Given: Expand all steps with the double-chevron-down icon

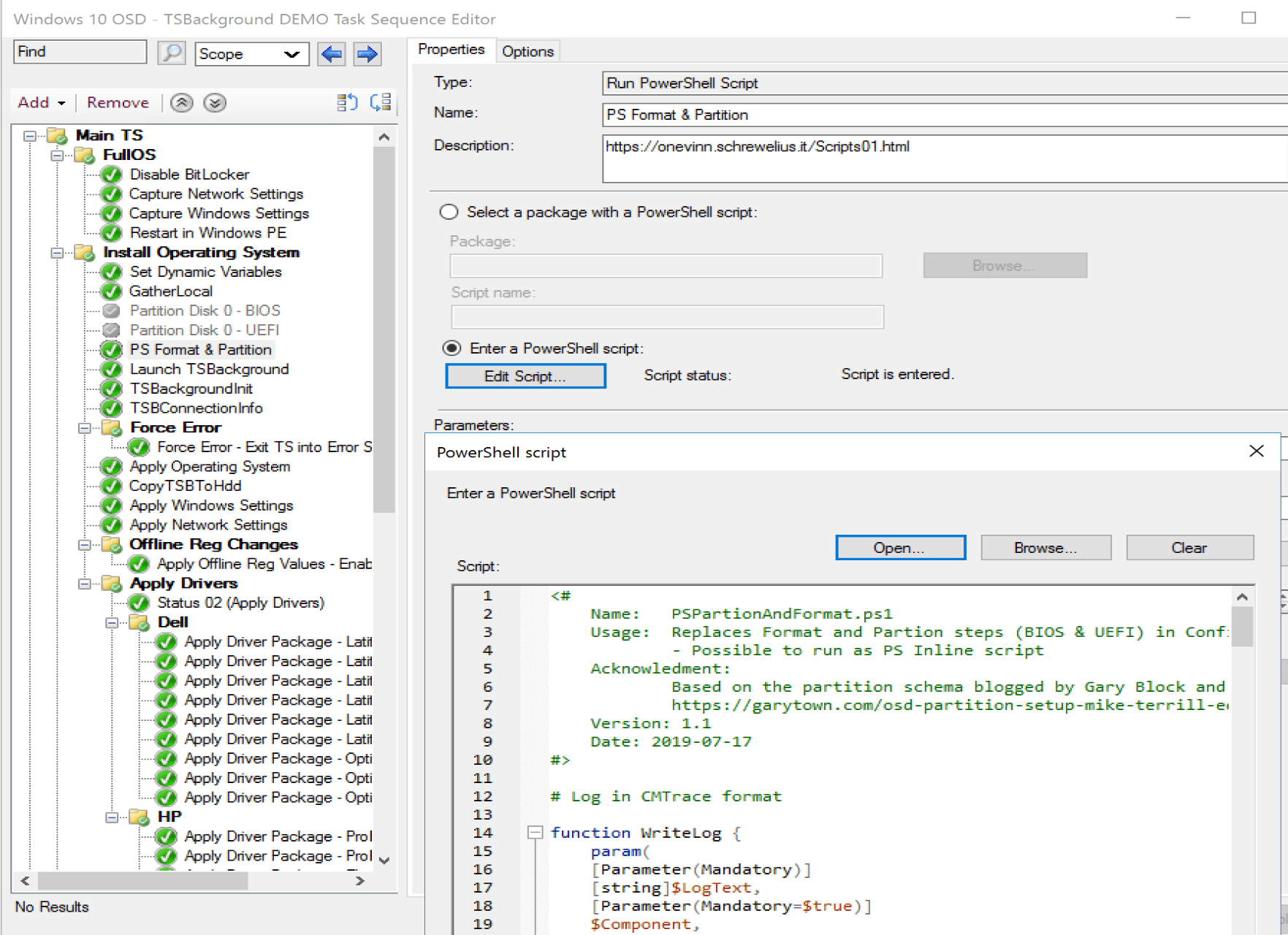Looking at the screenshot, I should coord(215,103).
